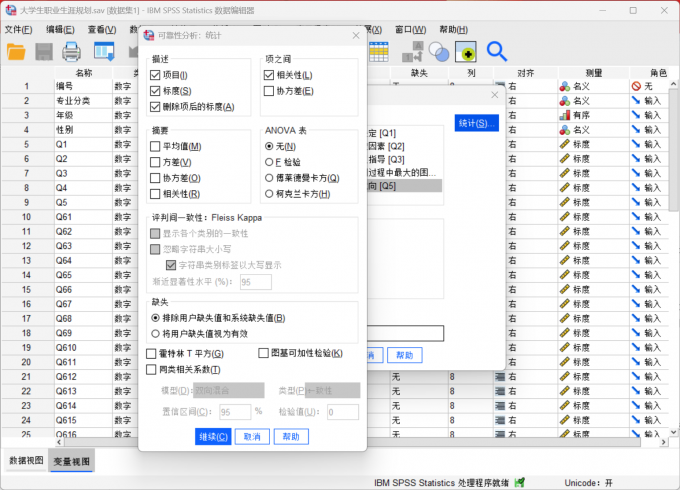This screenshot has height=490, width=680.
Task: Click the green plus toolbar icon
Action: [x=466, y=52]
